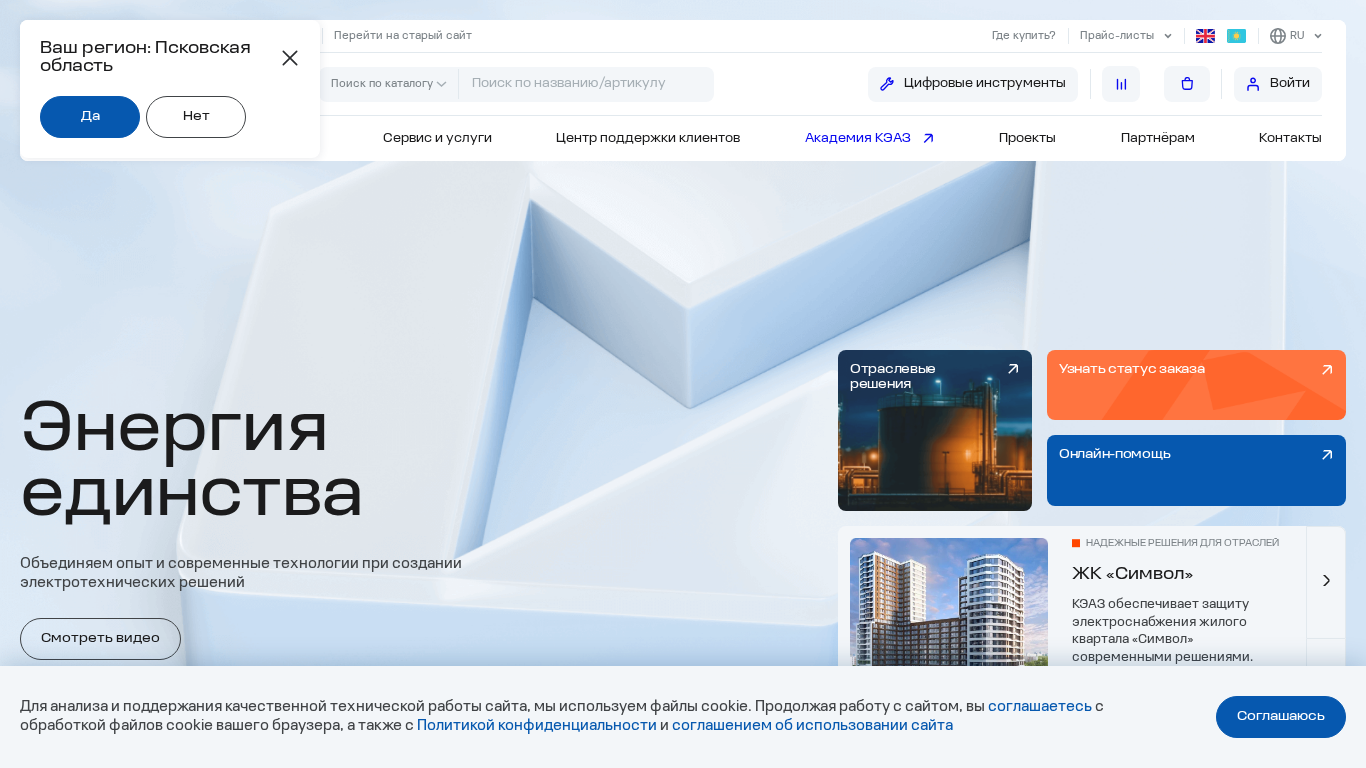This screenshot has width=1366, height=768.
Task: Open the Контакты menu item
Action: [x=1290, y=138]
